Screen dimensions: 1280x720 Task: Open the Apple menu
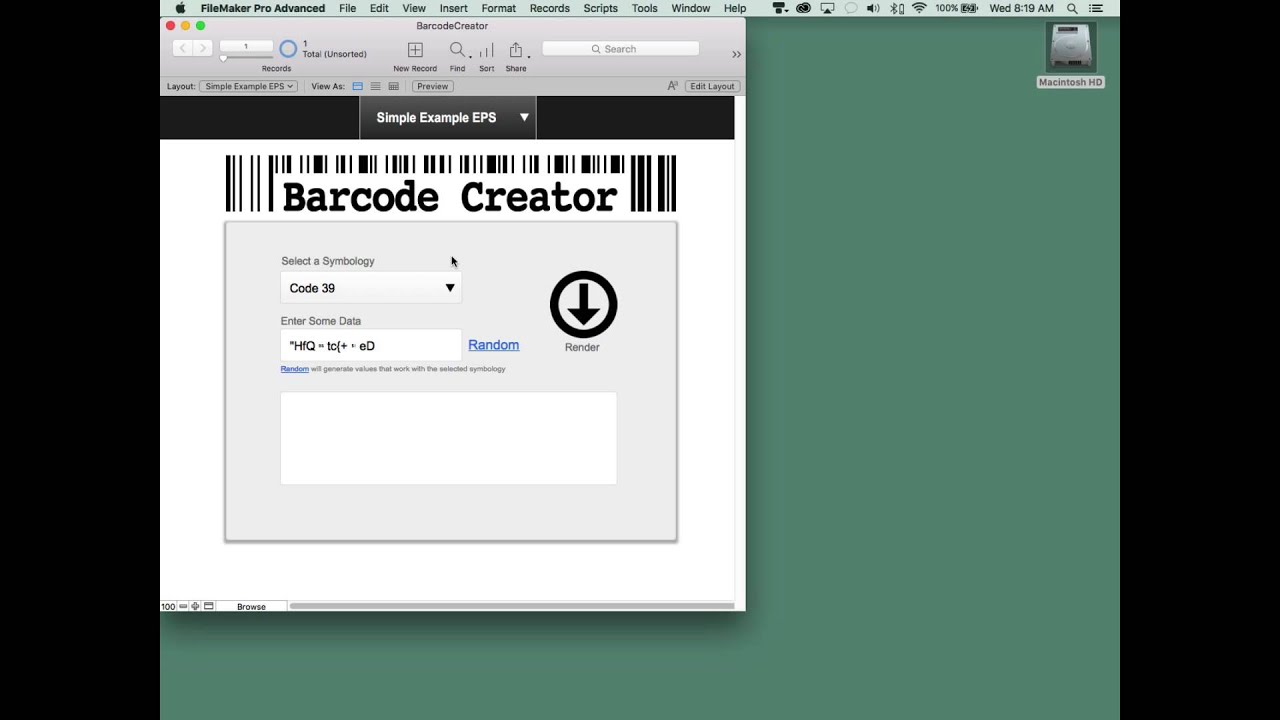(x=181, y=8)
